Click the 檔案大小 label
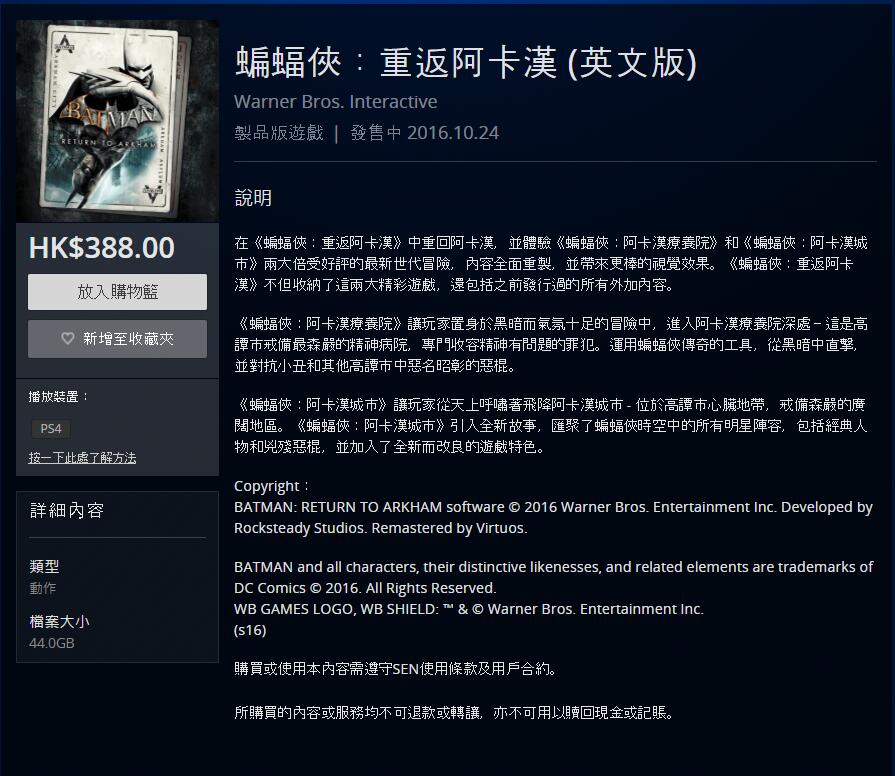 click(x=59, y=621)
